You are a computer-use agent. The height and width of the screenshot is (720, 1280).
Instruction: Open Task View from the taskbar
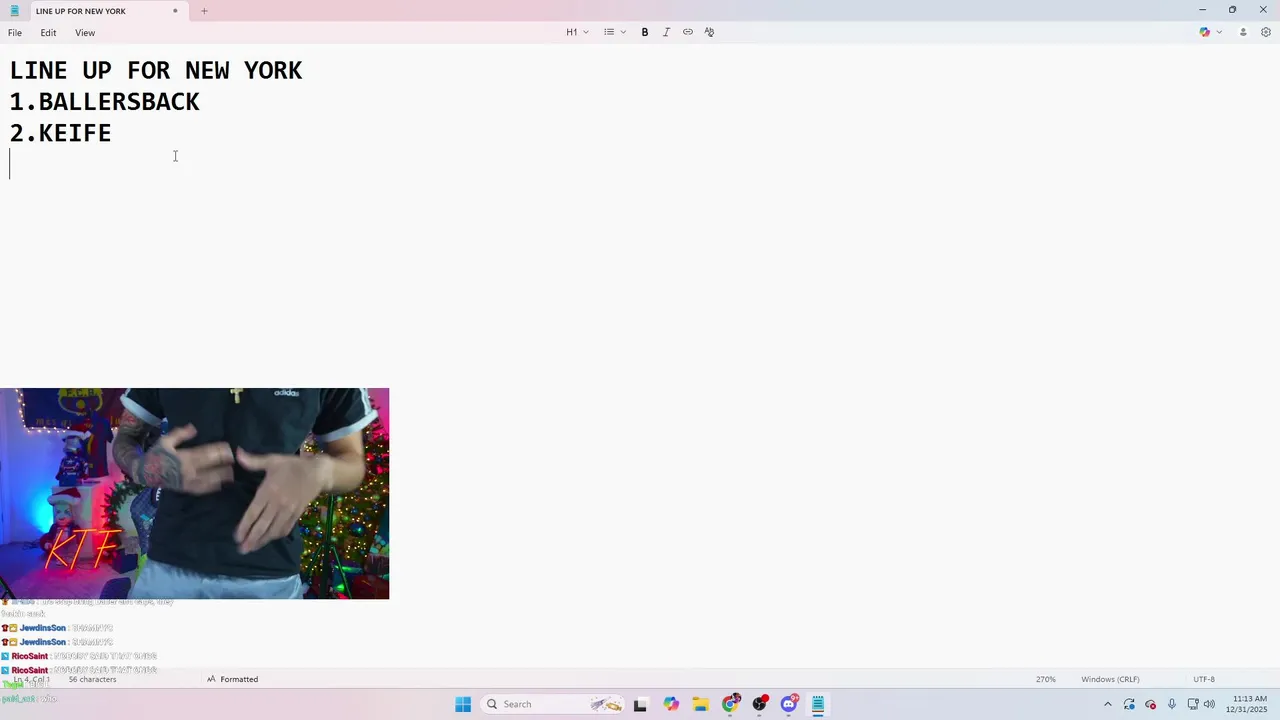[640, 704]
